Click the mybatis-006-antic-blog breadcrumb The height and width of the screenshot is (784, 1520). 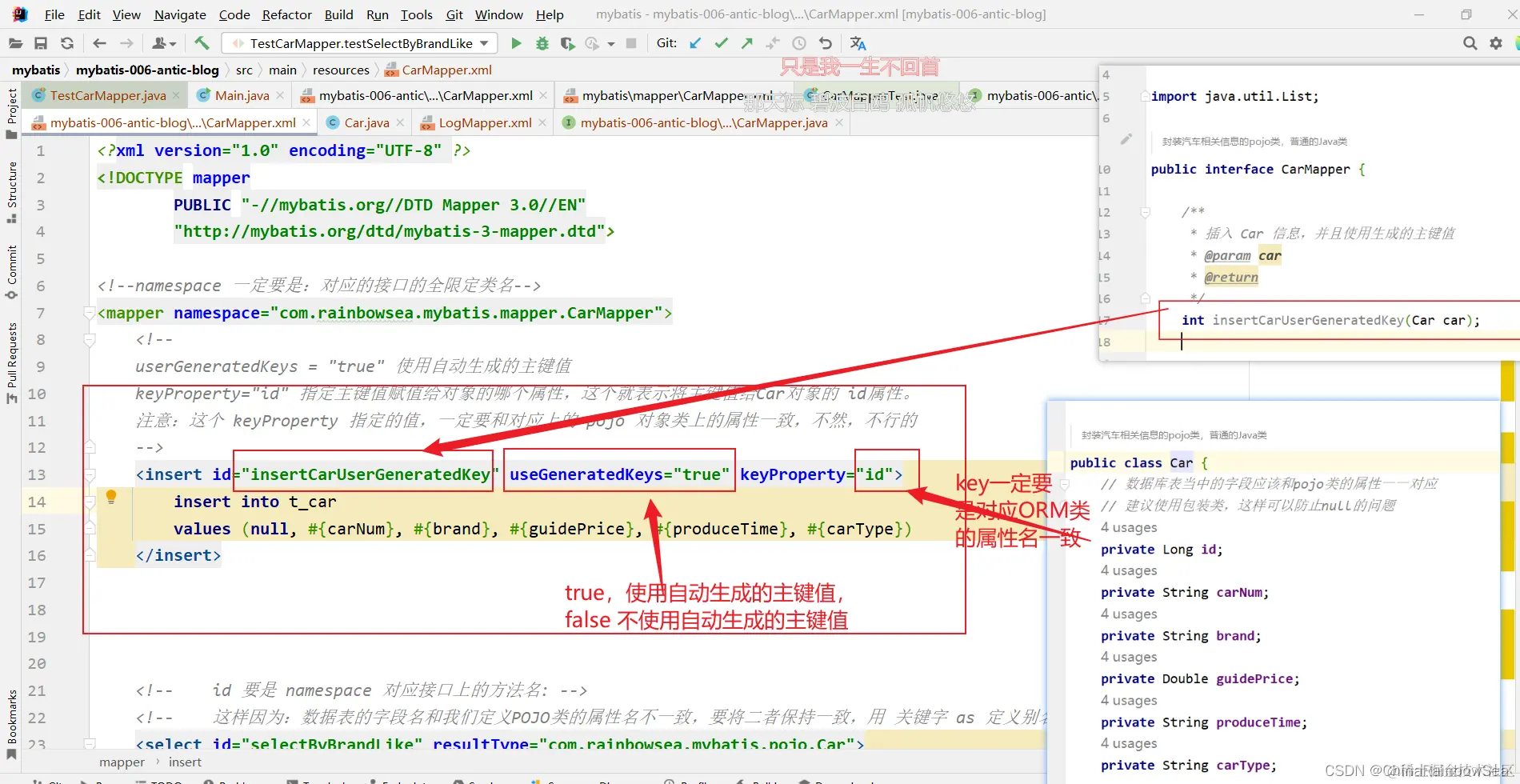coord(147,70)
